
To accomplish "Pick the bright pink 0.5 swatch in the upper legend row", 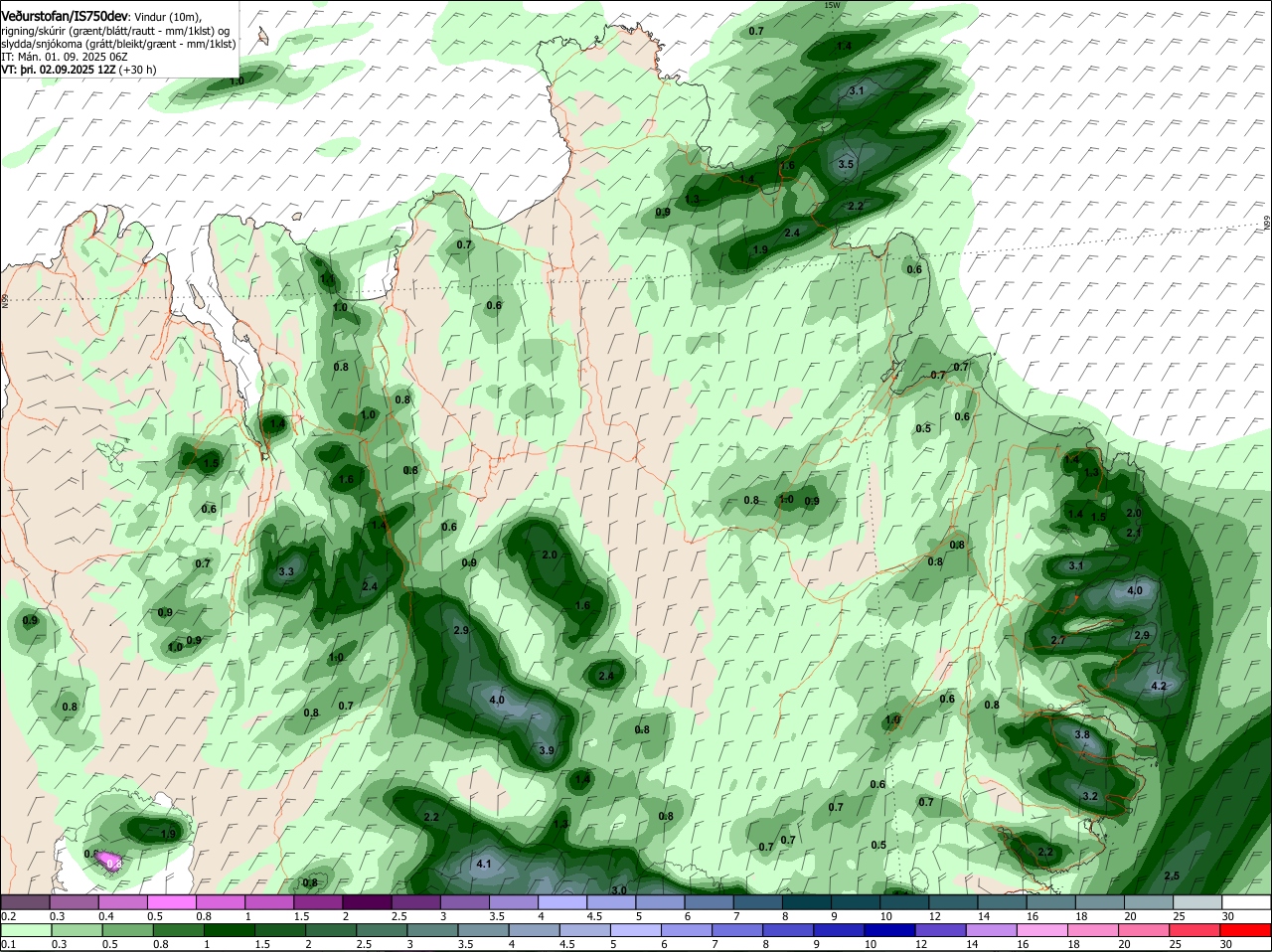I will pos(171,902).
